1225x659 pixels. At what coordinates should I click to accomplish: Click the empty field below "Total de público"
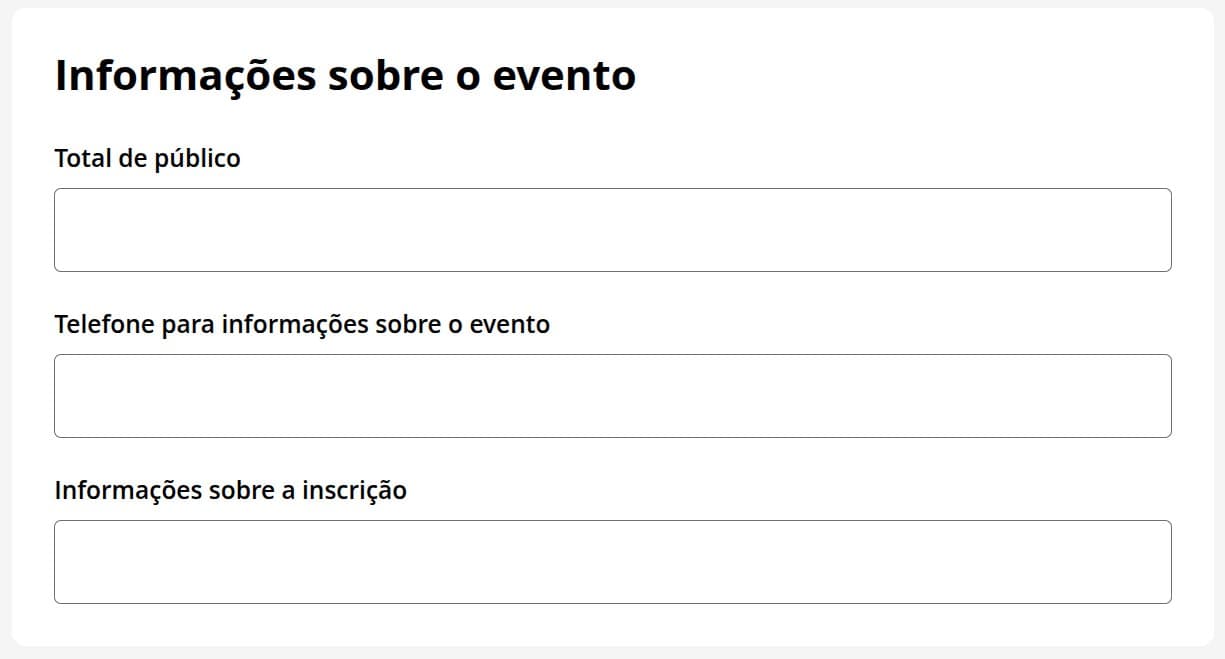point(612,230)
